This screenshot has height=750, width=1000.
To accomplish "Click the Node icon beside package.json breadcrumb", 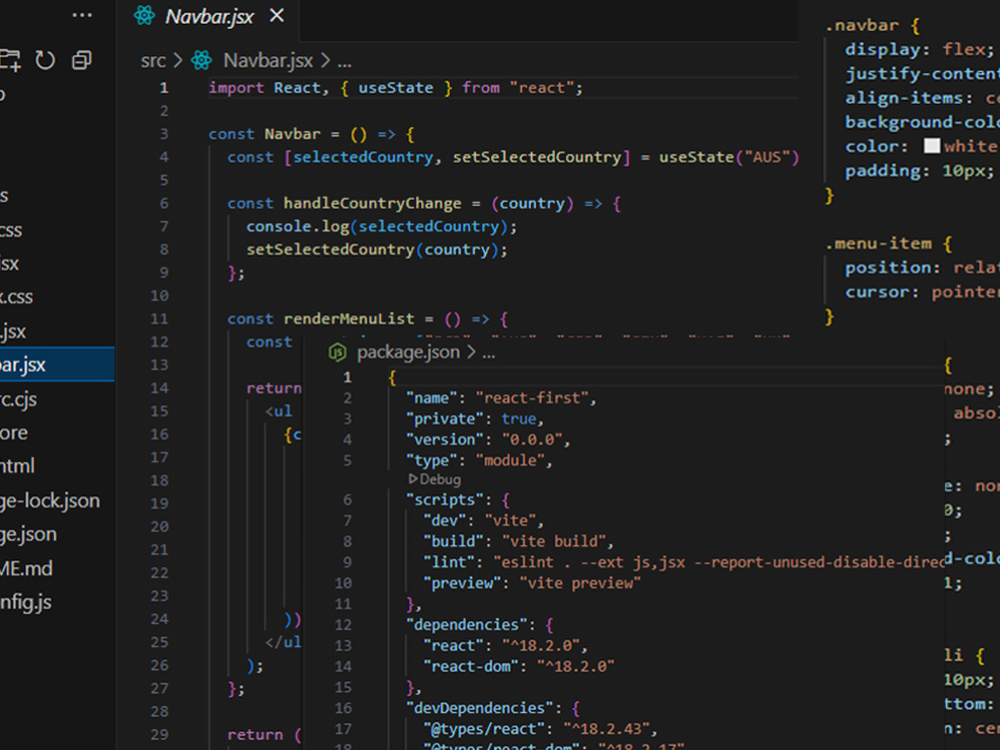I will pyautogui.click(x=337, y=352).
